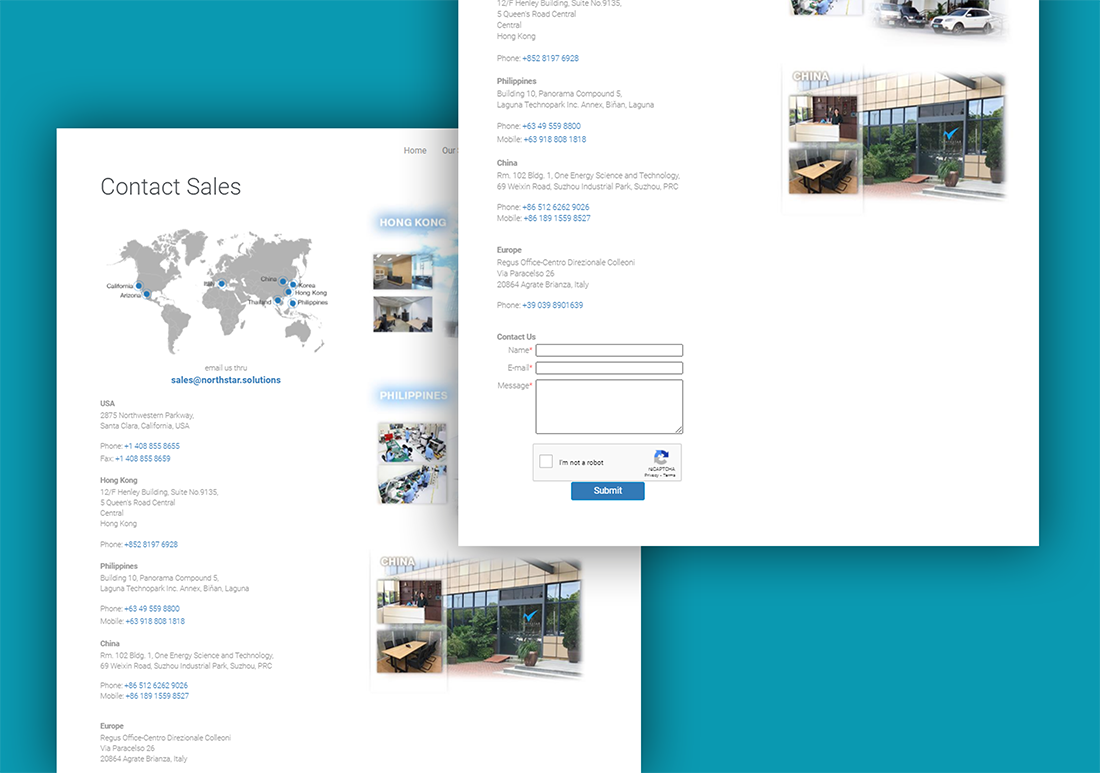
Task: Click the reCAPTCHA logo icon
Action: pyautogui.click(x=661, y=456)
